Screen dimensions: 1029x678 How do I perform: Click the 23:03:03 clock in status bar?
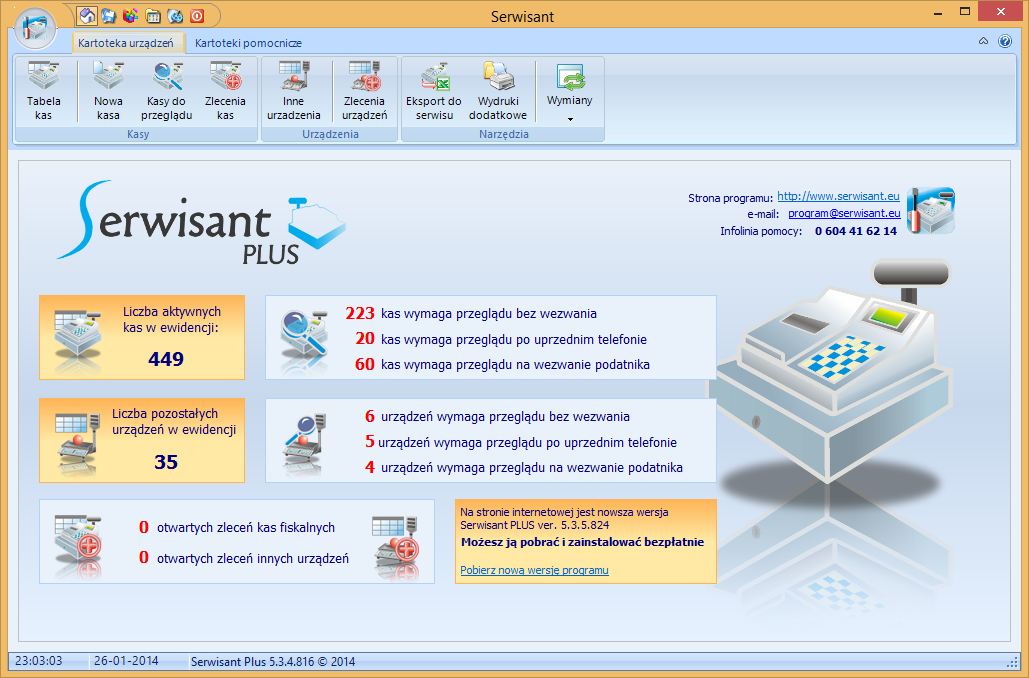39,661
